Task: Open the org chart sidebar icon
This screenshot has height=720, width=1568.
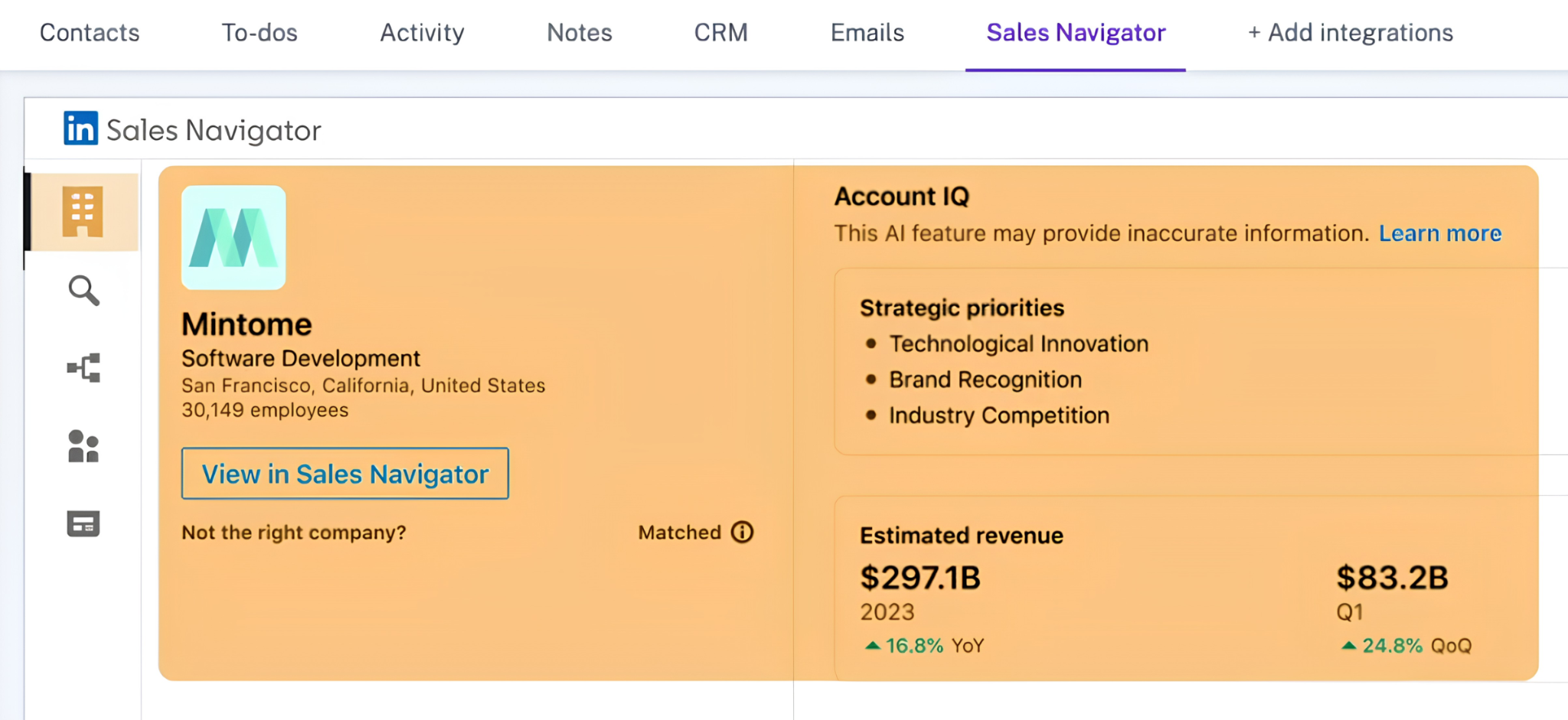Action: click(83, 368)
